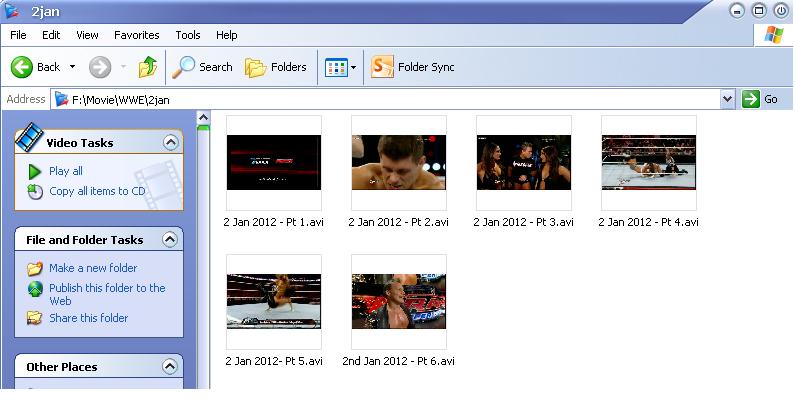Open the Back history dropdown arrow
This screenshot has width=795, height=403.
(73, 67)
